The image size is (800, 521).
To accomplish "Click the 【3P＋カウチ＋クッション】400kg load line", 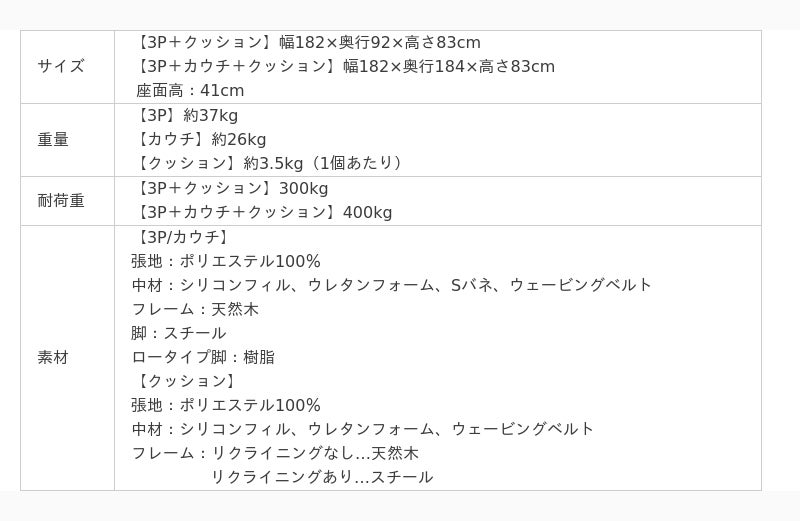I will [x=264, y=213].
